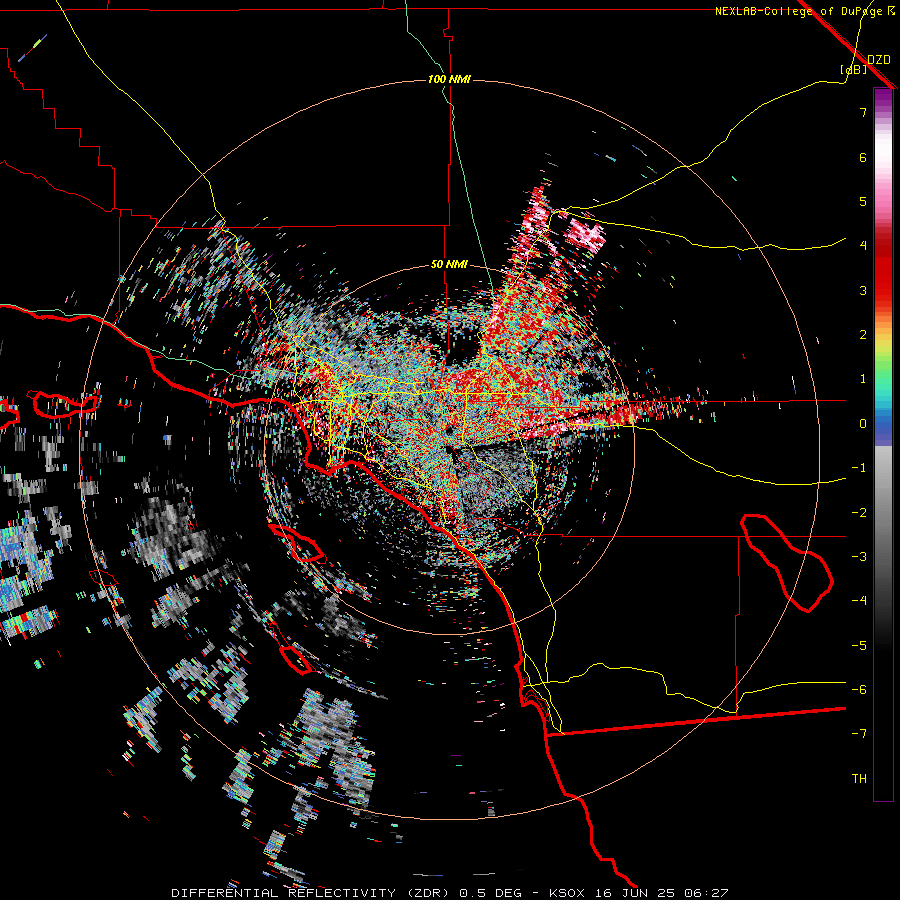Viewport: 900px width, 900px height.
Task: Click the color scale value '-4'
Action: tap(859, 601)
